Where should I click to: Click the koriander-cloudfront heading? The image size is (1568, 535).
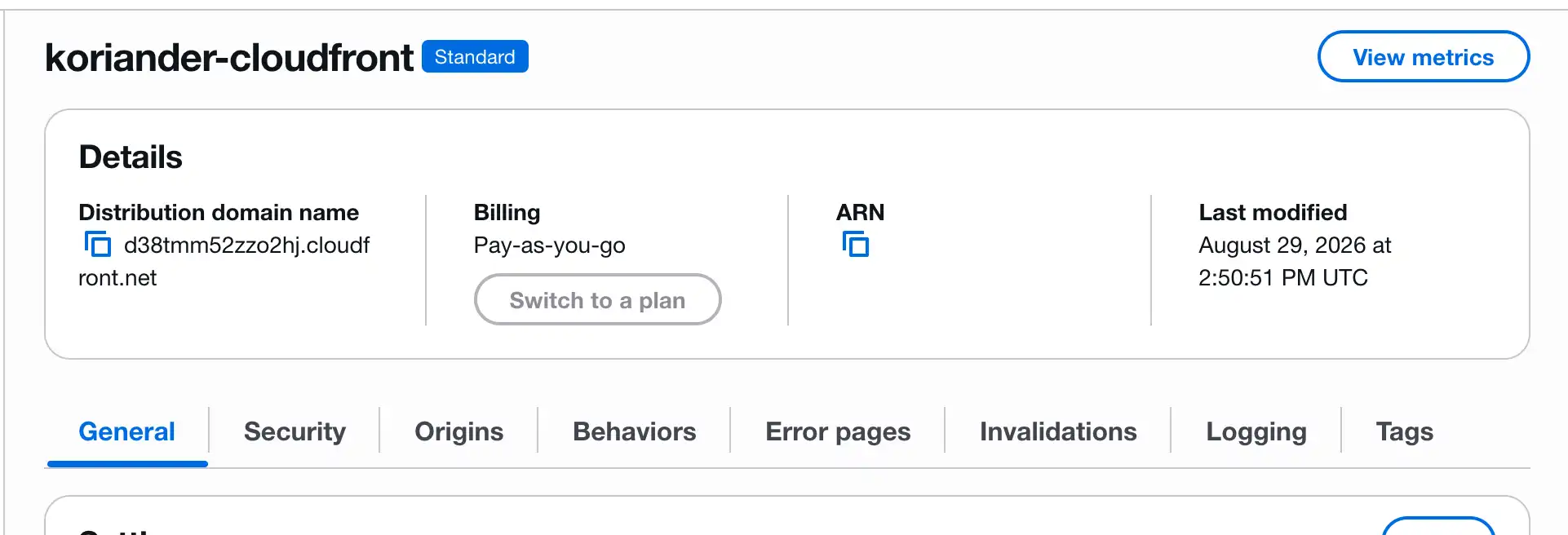tap(229, 57)
